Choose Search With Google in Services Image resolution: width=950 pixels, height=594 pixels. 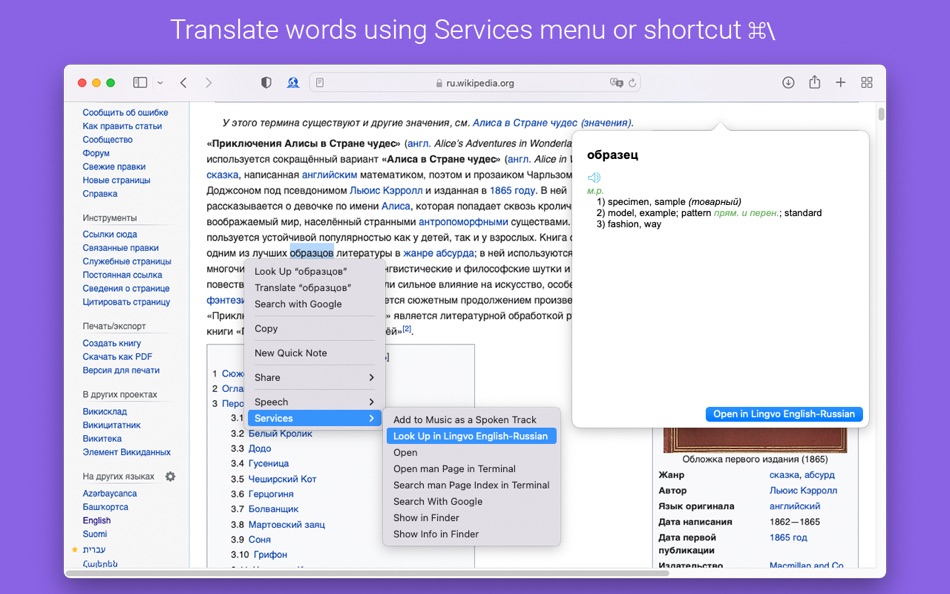(x=471, y=501)
